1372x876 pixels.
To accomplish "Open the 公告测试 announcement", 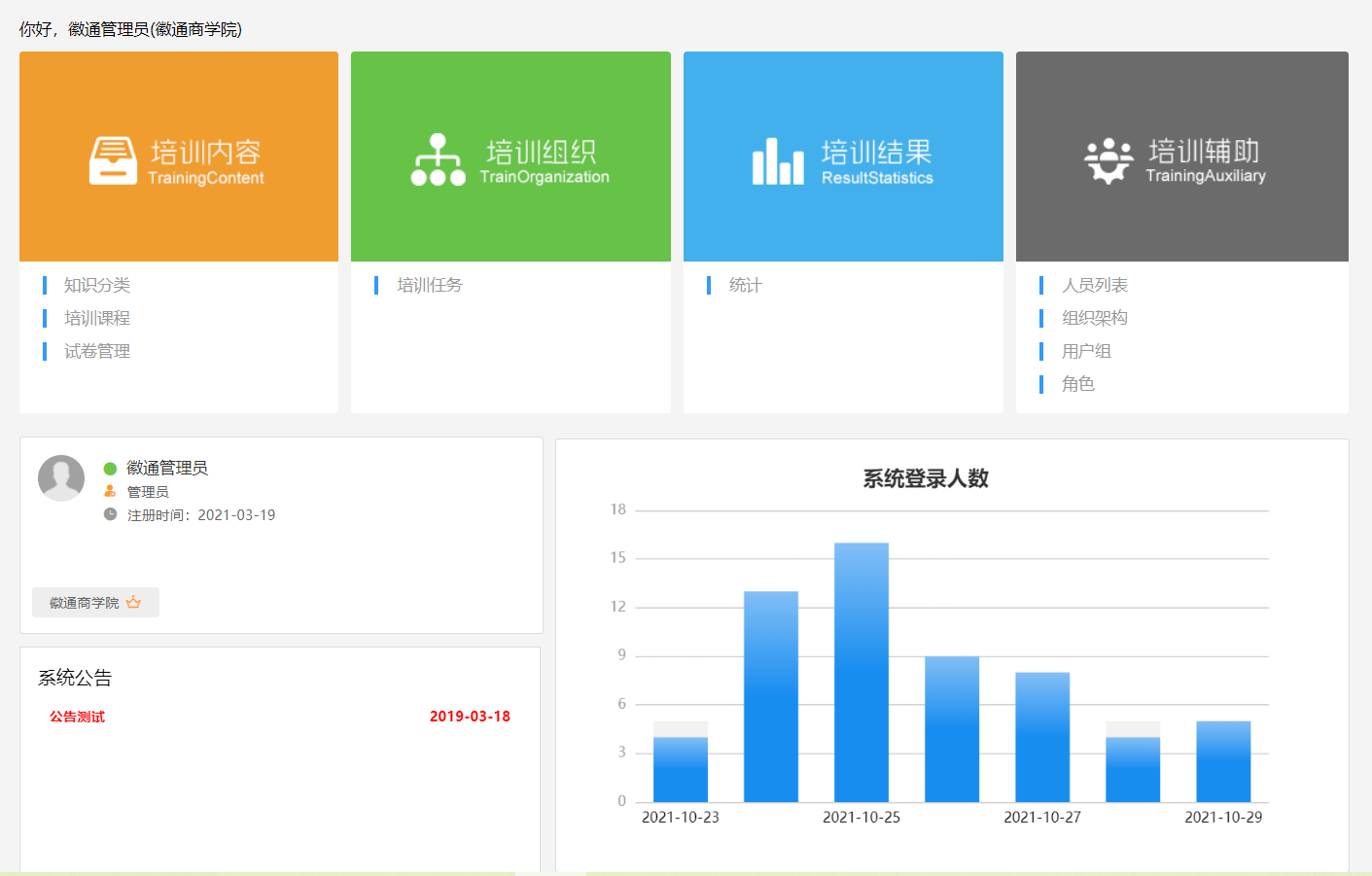I will point(78,717).
